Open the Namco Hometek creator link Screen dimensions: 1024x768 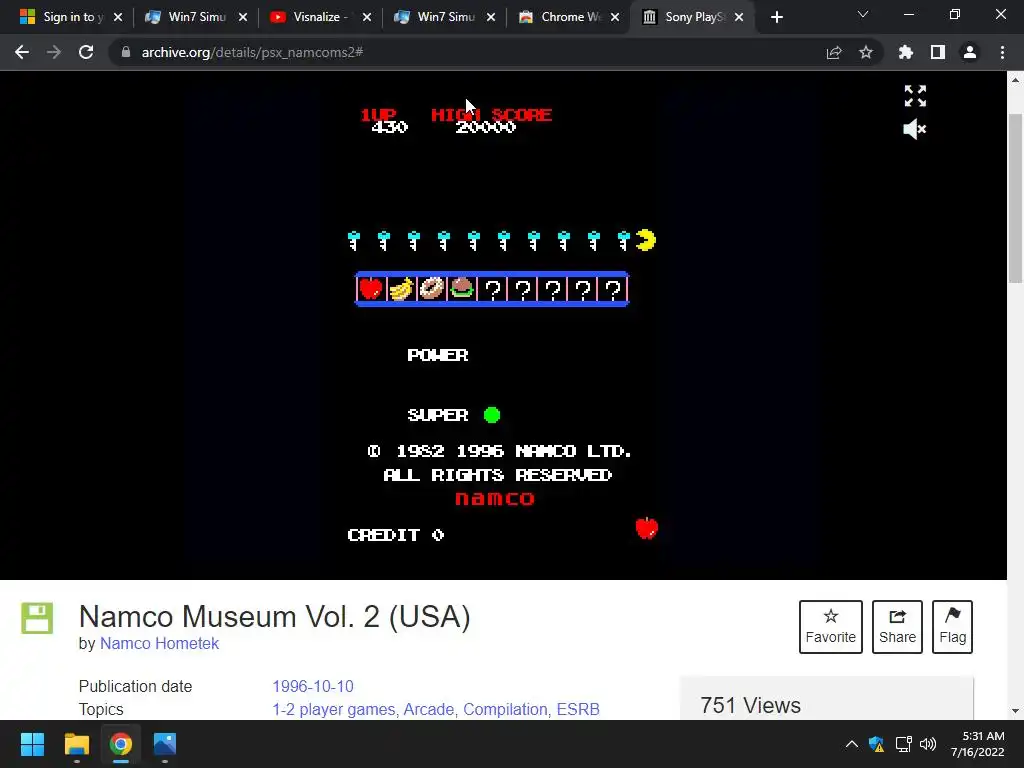(x=159, y=643)
